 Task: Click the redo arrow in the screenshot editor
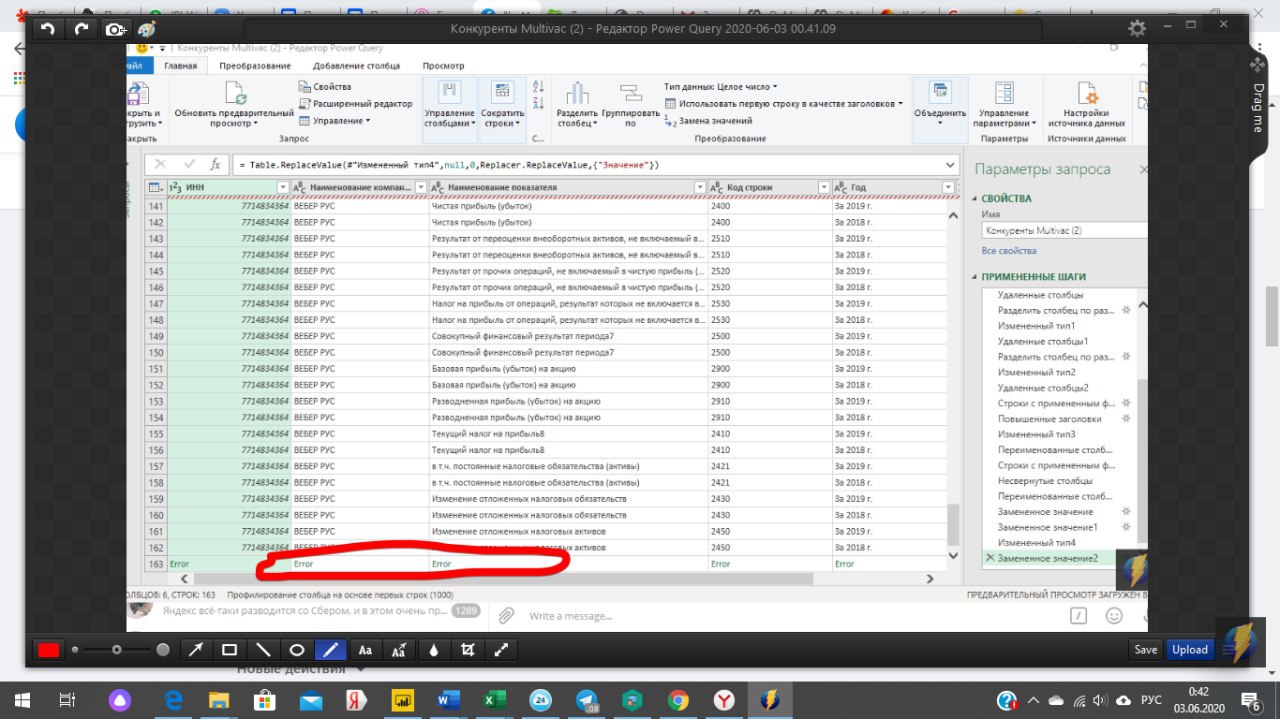click(81, 29)
